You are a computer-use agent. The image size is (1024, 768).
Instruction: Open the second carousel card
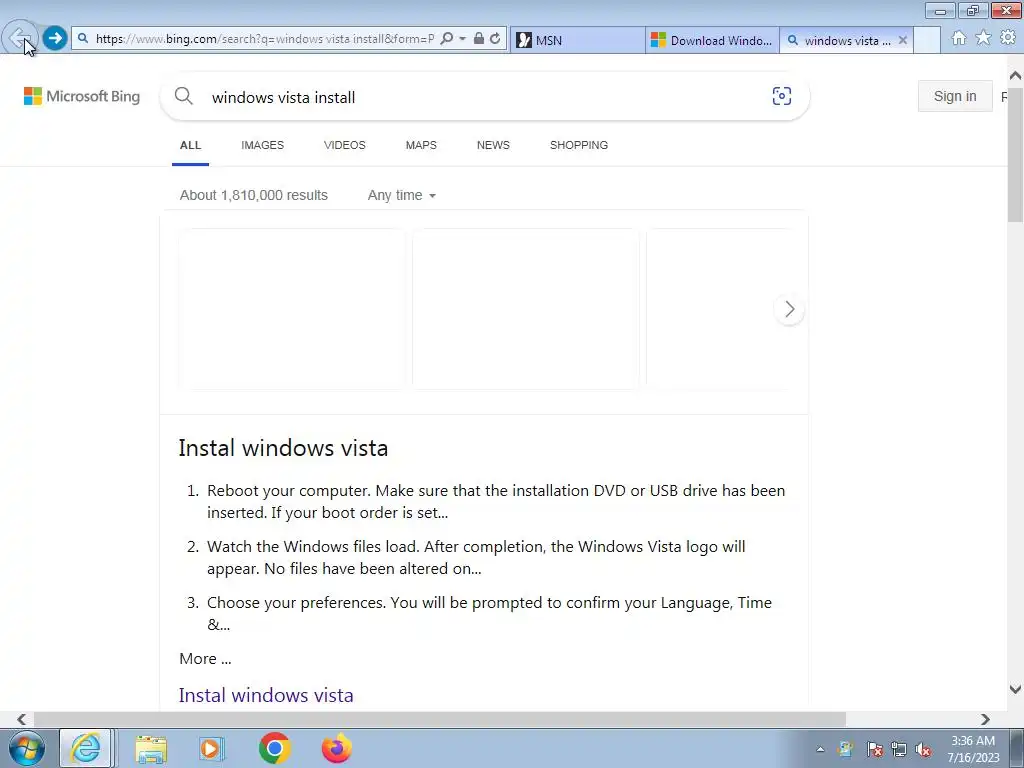pyautogui.click(x=526, y=309)
